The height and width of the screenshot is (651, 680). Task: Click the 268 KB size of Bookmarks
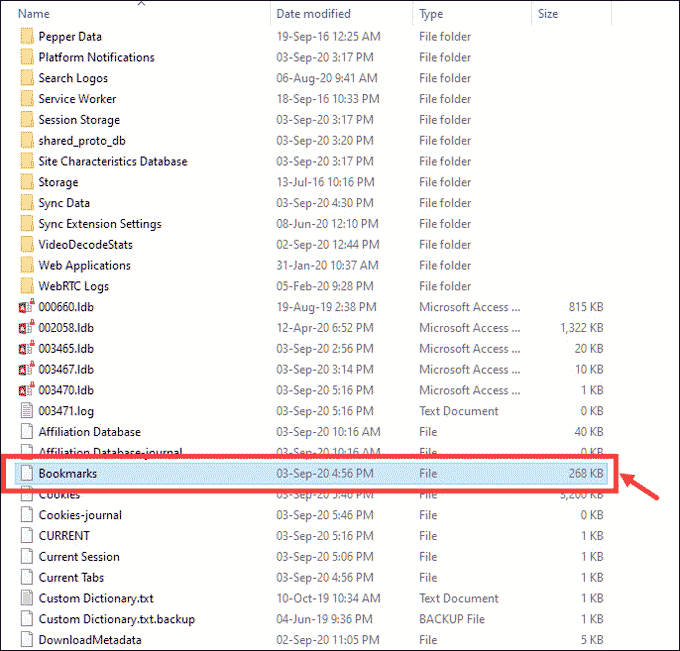(x=585, y=473)
